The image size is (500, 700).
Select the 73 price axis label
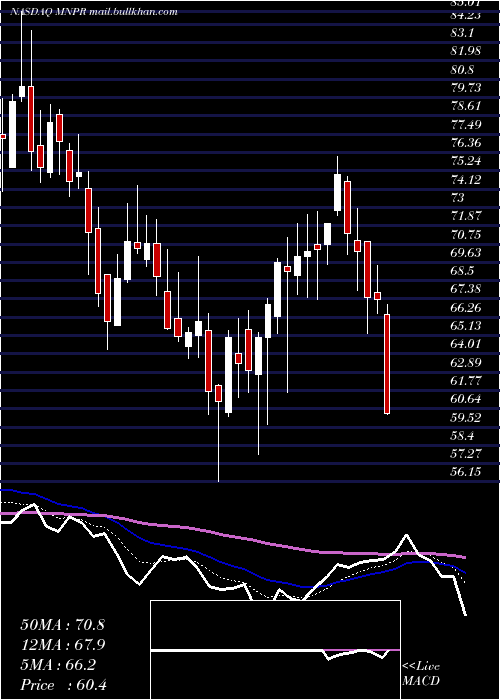458,198
